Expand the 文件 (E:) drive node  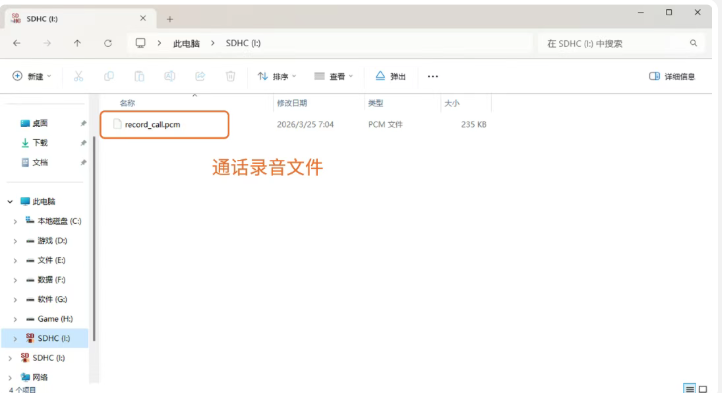(15, 261)
